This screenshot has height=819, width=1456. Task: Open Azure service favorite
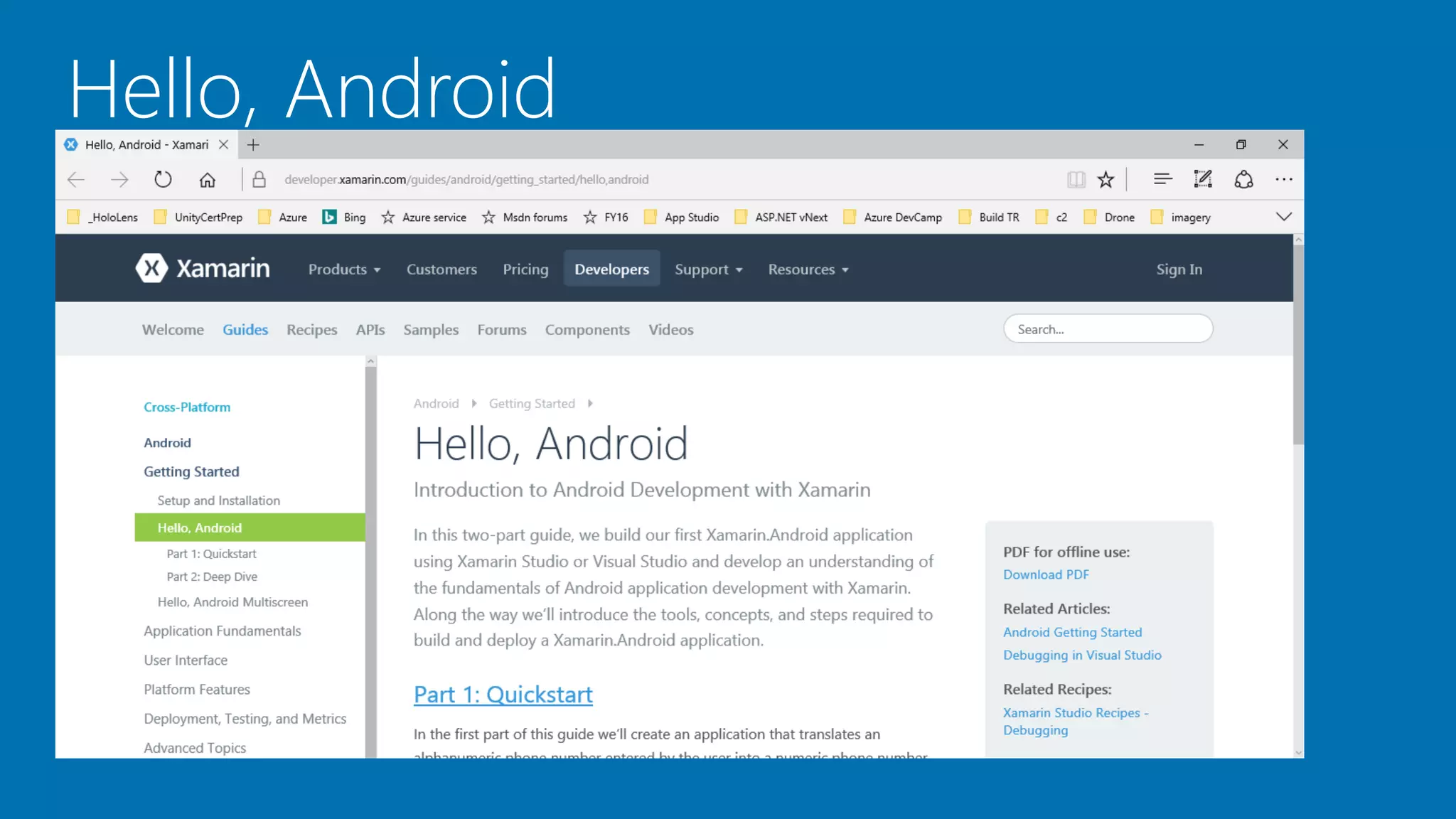(424, 218)
